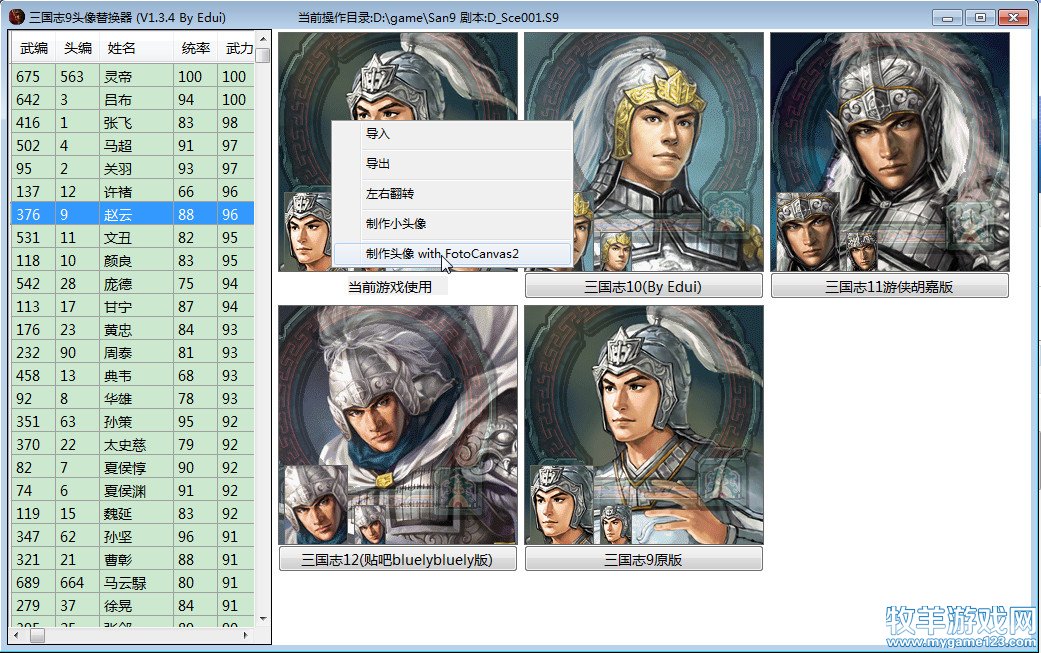The image size is (1041, 653).
Task: Select 左右翻转 in the context menu
Action: click(x=452, y=194)
